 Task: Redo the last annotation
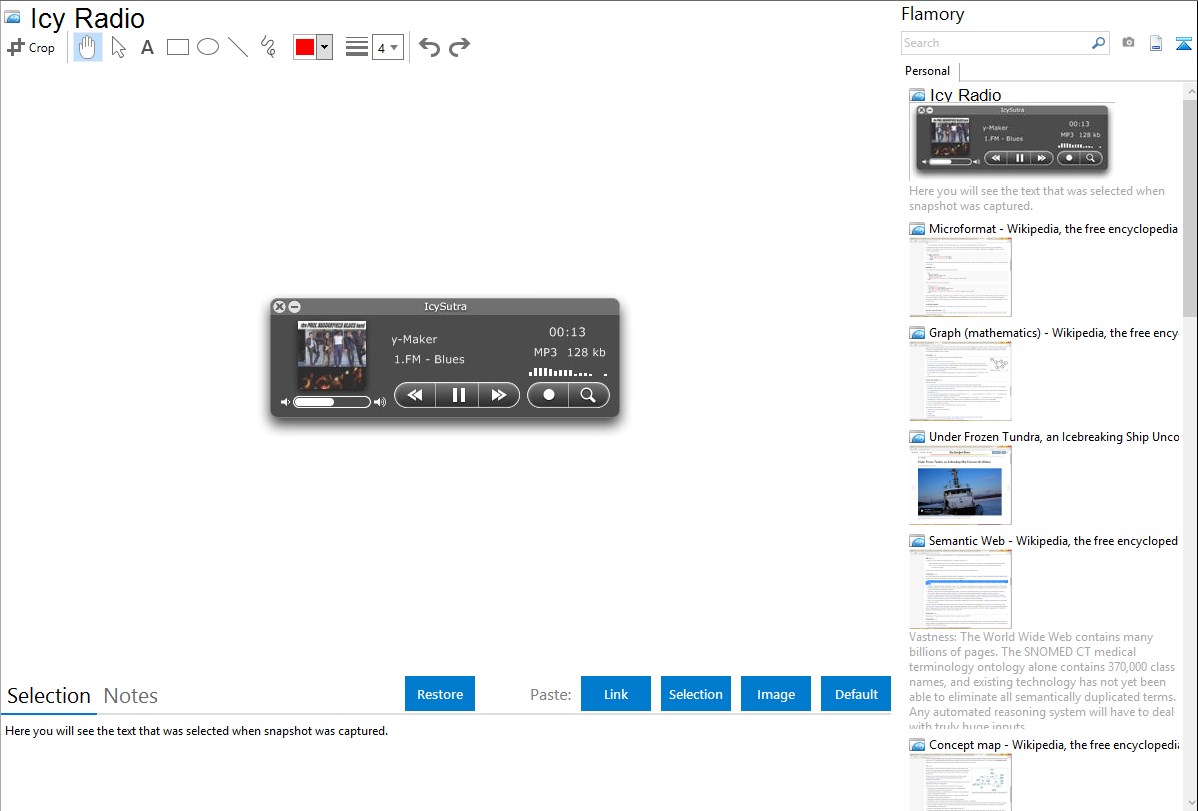point(459,47)
